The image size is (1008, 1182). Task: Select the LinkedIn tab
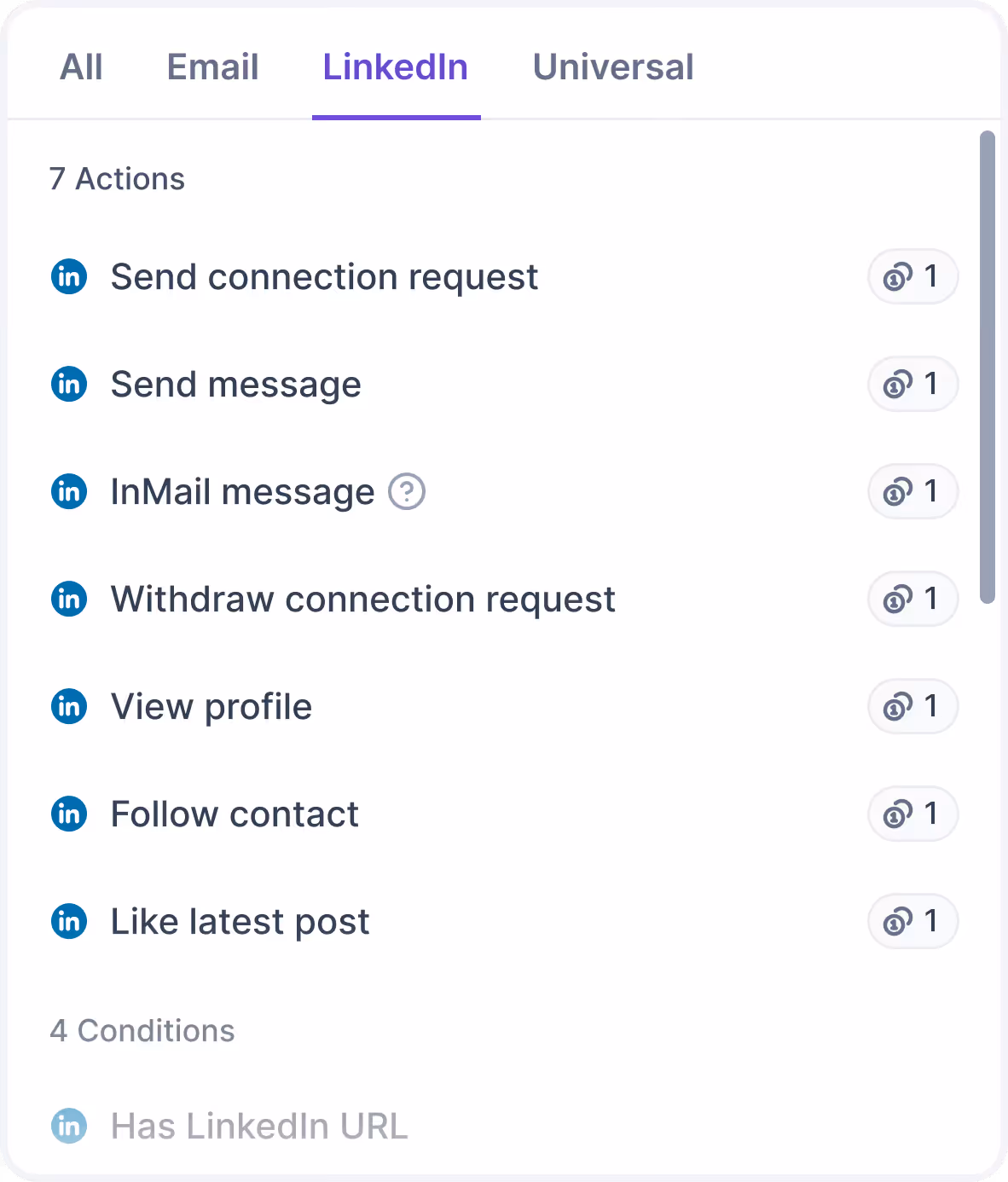[396, 67]
